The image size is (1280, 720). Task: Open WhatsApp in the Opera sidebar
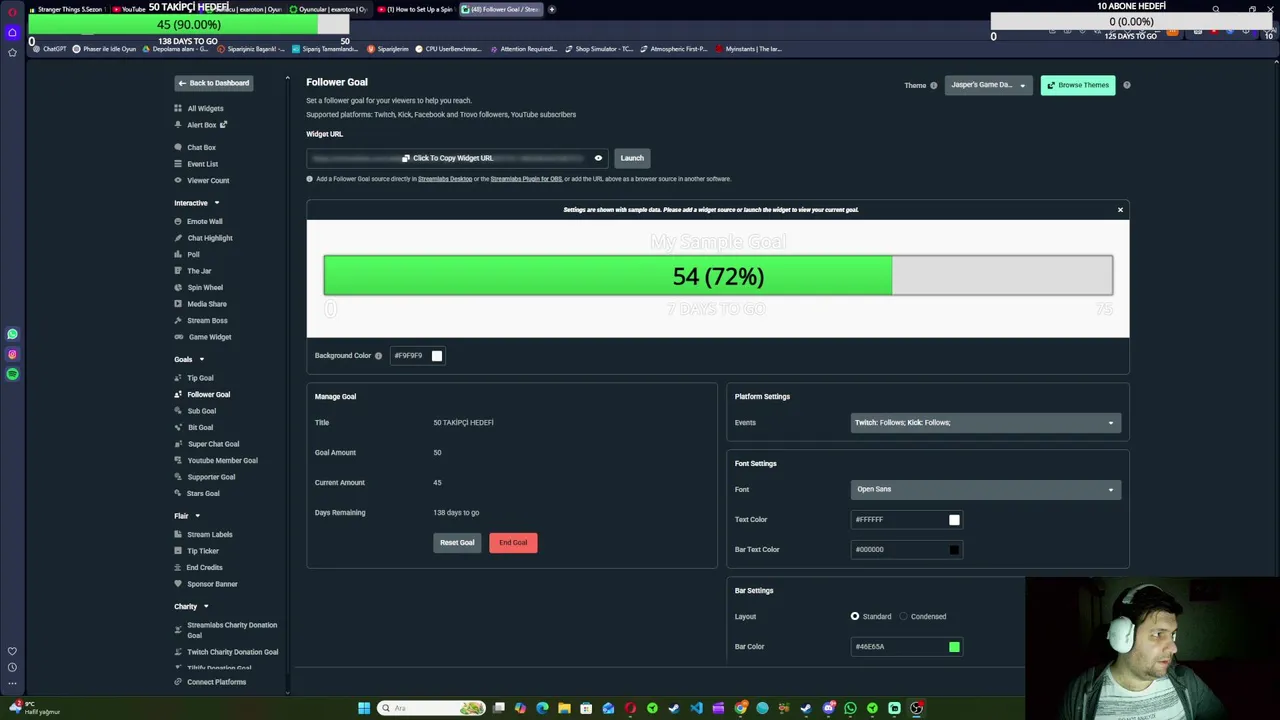[x=12, y=334]
